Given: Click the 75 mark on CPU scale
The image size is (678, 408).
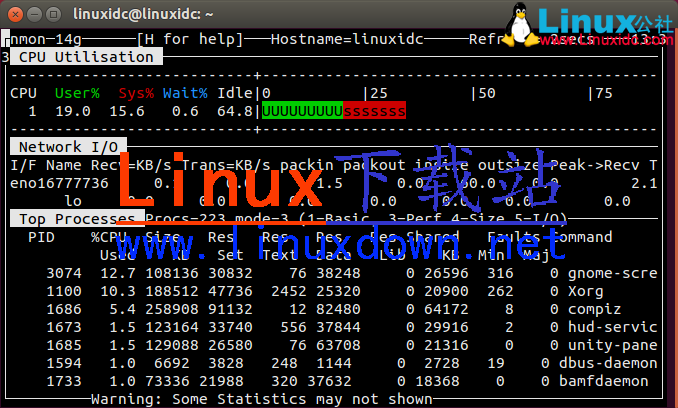Looking at the screenshot, I should click(x=604, y=93).
